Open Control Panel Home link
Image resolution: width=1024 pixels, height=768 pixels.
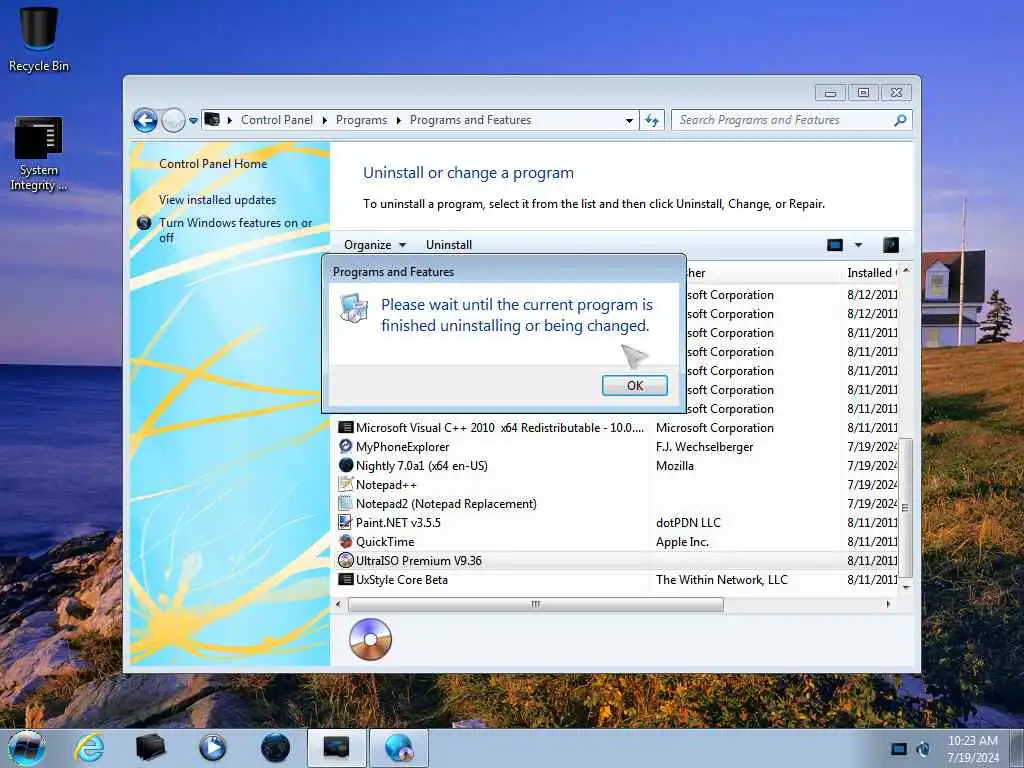(213, 164)
